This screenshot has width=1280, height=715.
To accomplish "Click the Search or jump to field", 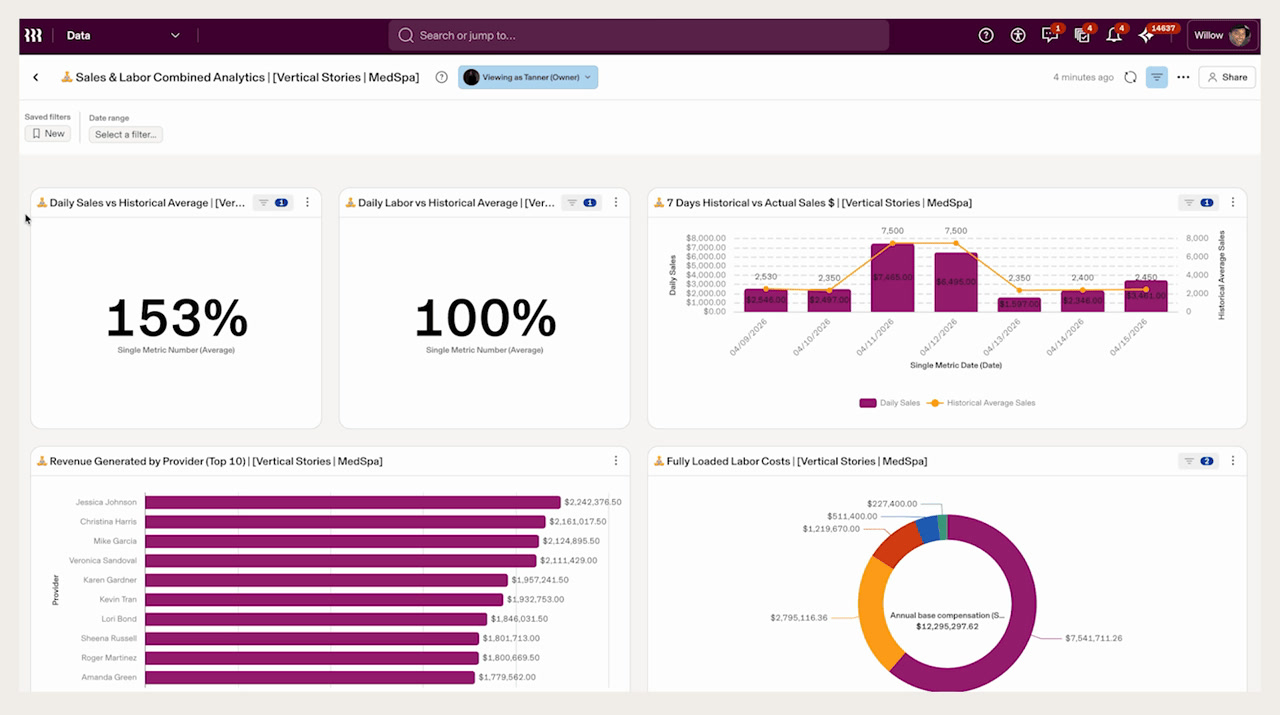I will [638, 35].
